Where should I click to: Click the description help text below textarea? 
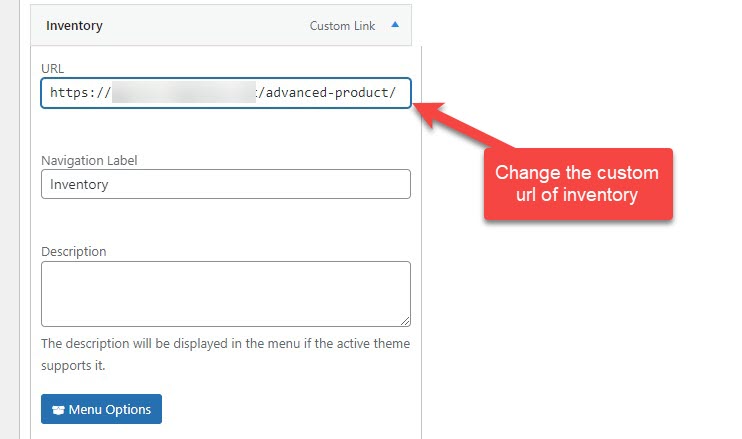pyautogui.click(x=225, y=354)
